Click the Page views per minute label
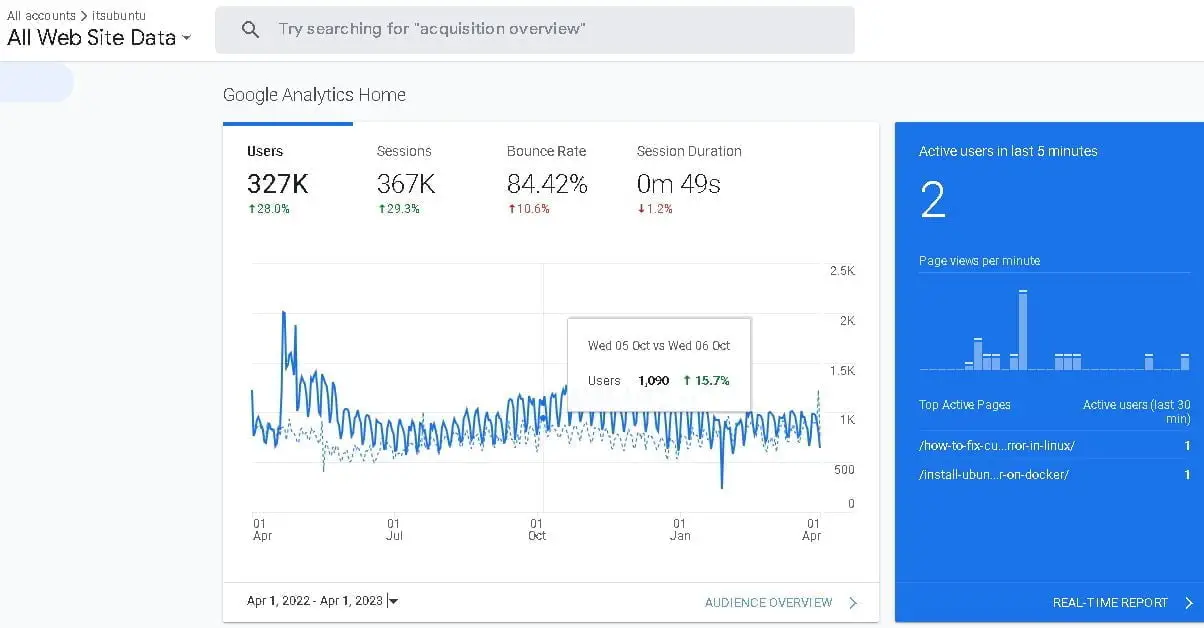The image size is (1204, 628). click(x=979, y=261)
